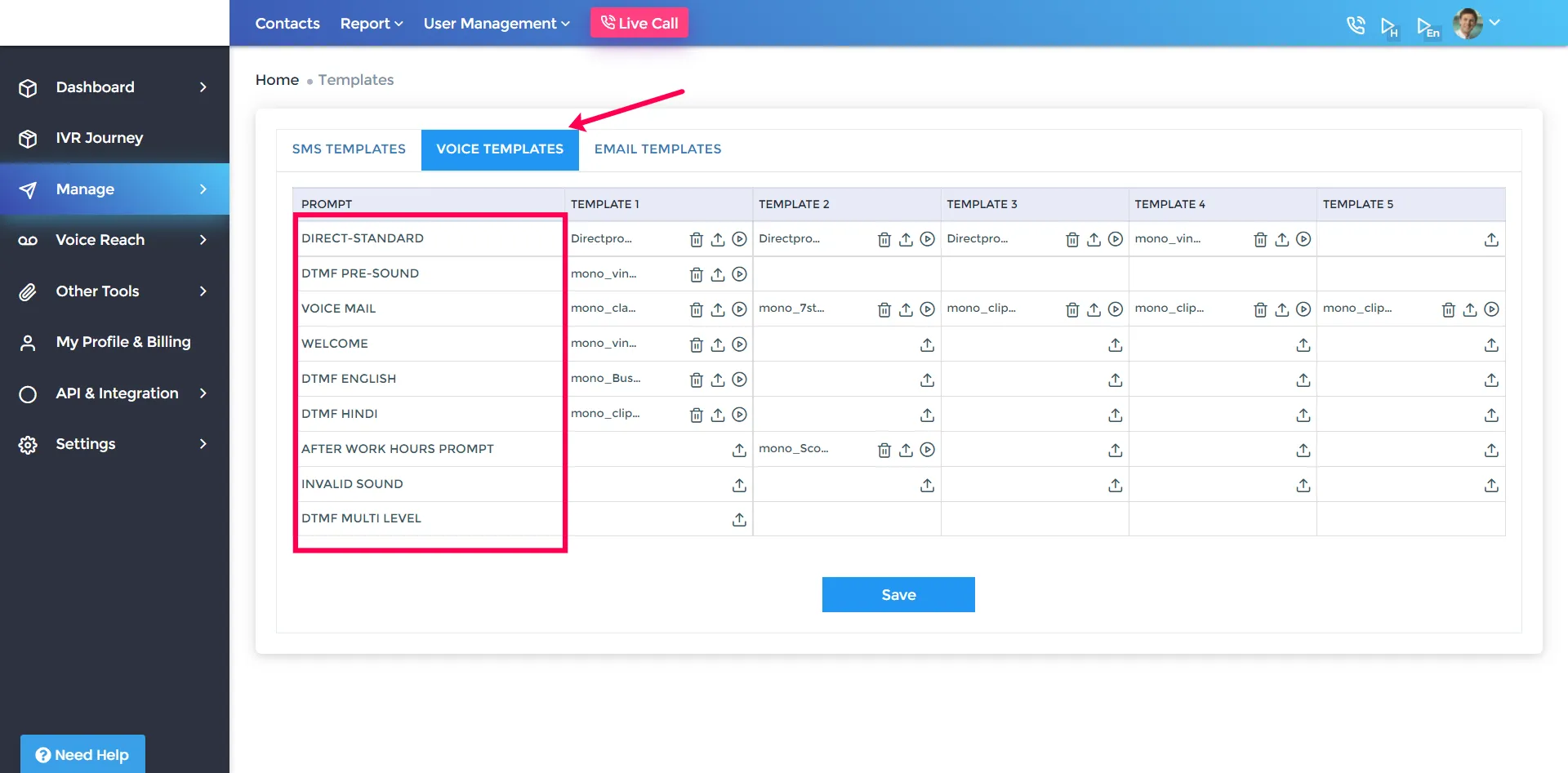
Task: Play DTMF HINDI Template 1 audio
Action: coord(740,415)
